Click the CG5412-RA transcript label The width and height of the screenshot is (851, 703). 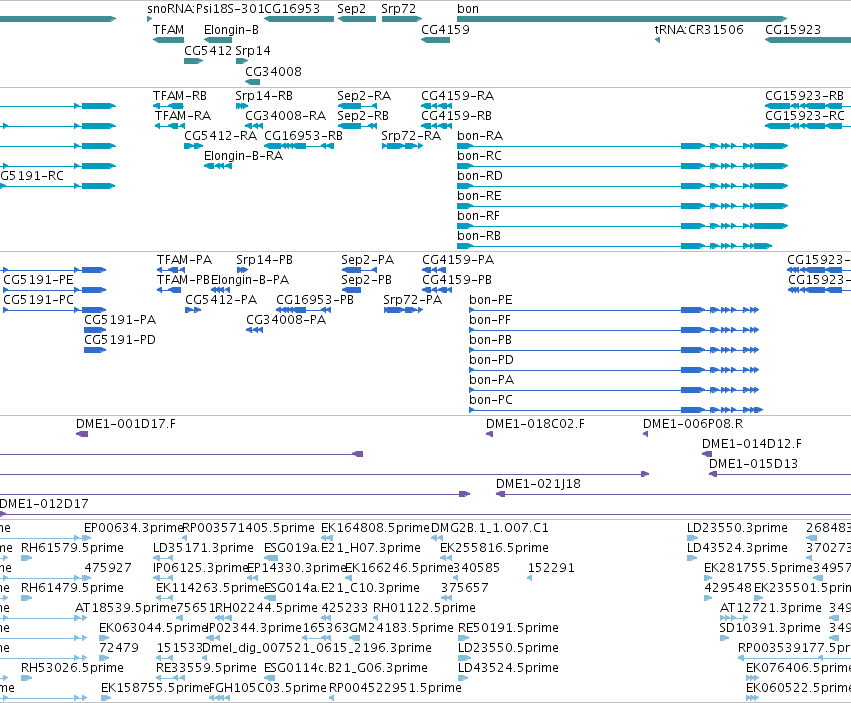pos(220,136)
